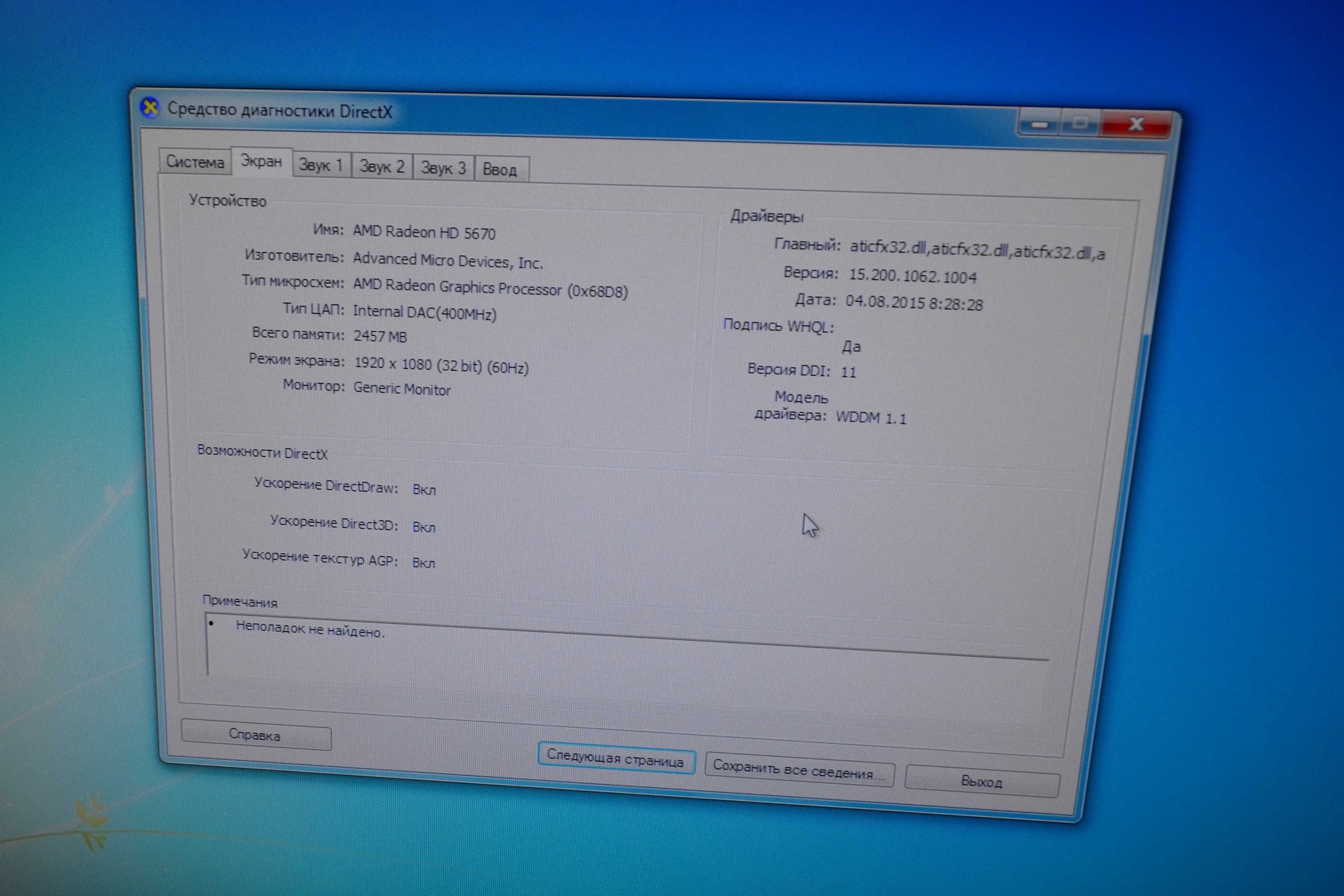Select the Экран tab
This screenshot has height=896, width=1344.
[x=261, y=162]
